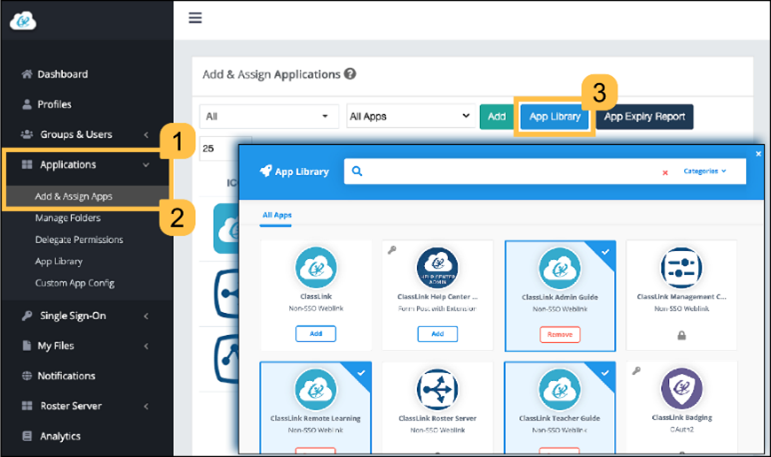Click the Dashboard home icon
Screen dimensions: 771x457
click(x=27, y=74)
